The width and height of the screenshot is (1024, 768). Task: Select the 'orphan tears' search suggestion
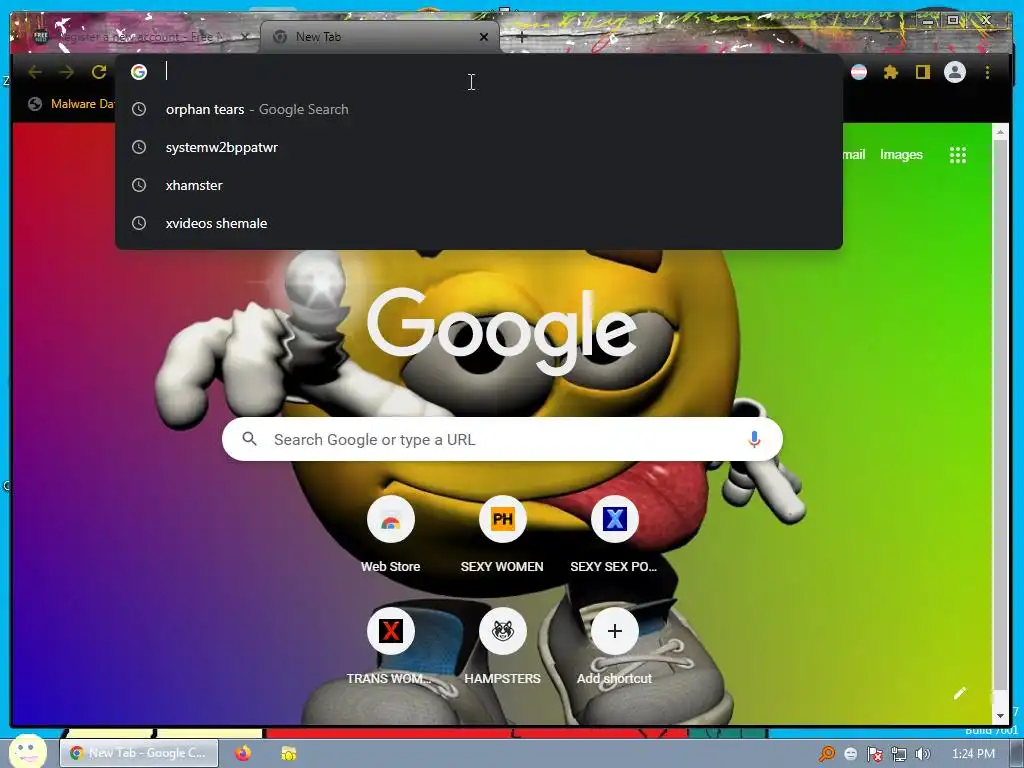click(479, 110)
